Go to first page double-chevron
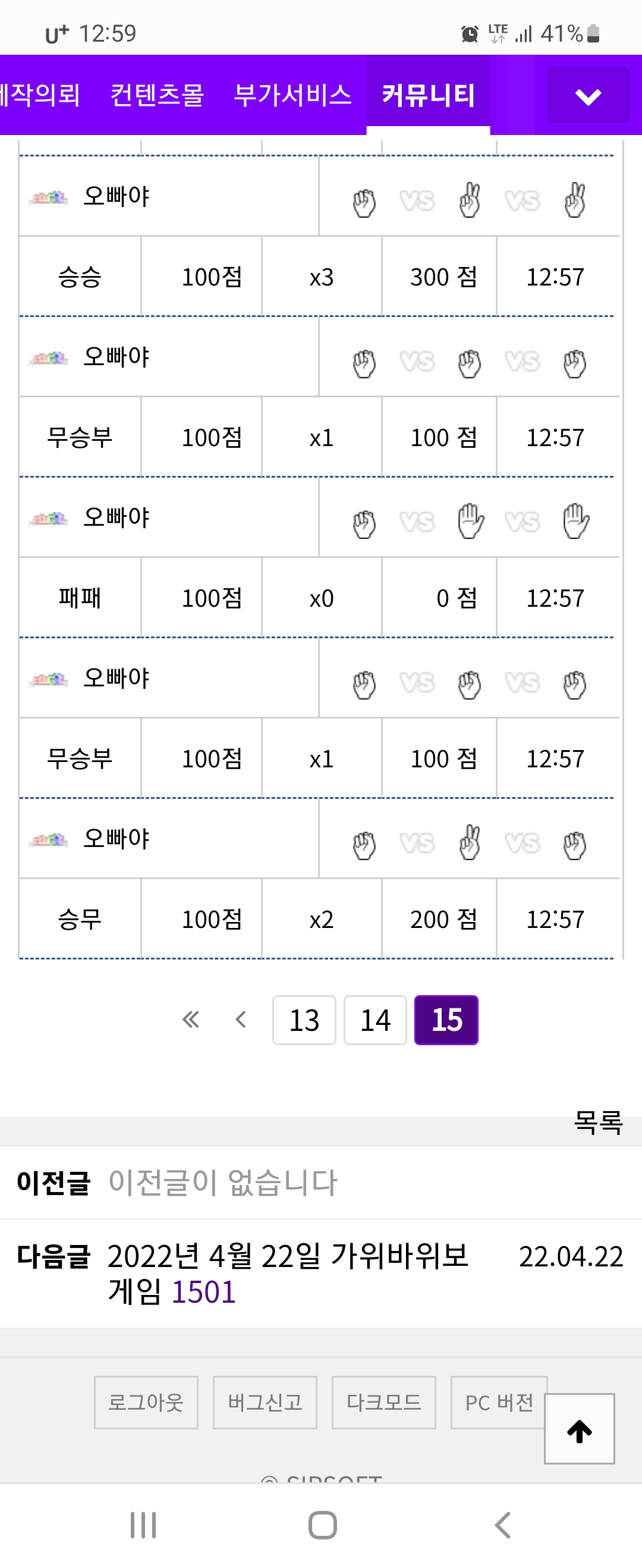The width and height of the screenshot is (642, 1568). pyautogui.click(x=190, y=1020)
